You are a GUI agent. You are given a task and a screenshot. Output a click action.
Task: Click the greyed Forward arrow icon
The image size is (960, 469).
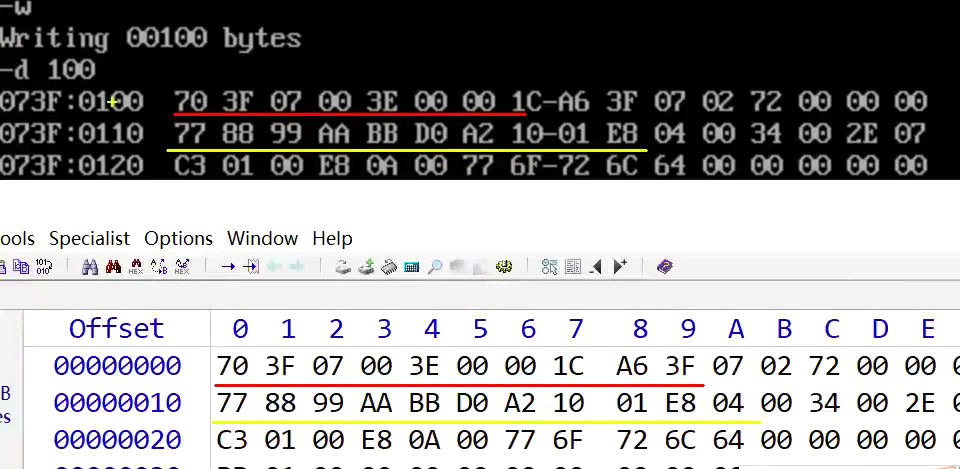tap(296, 267)
